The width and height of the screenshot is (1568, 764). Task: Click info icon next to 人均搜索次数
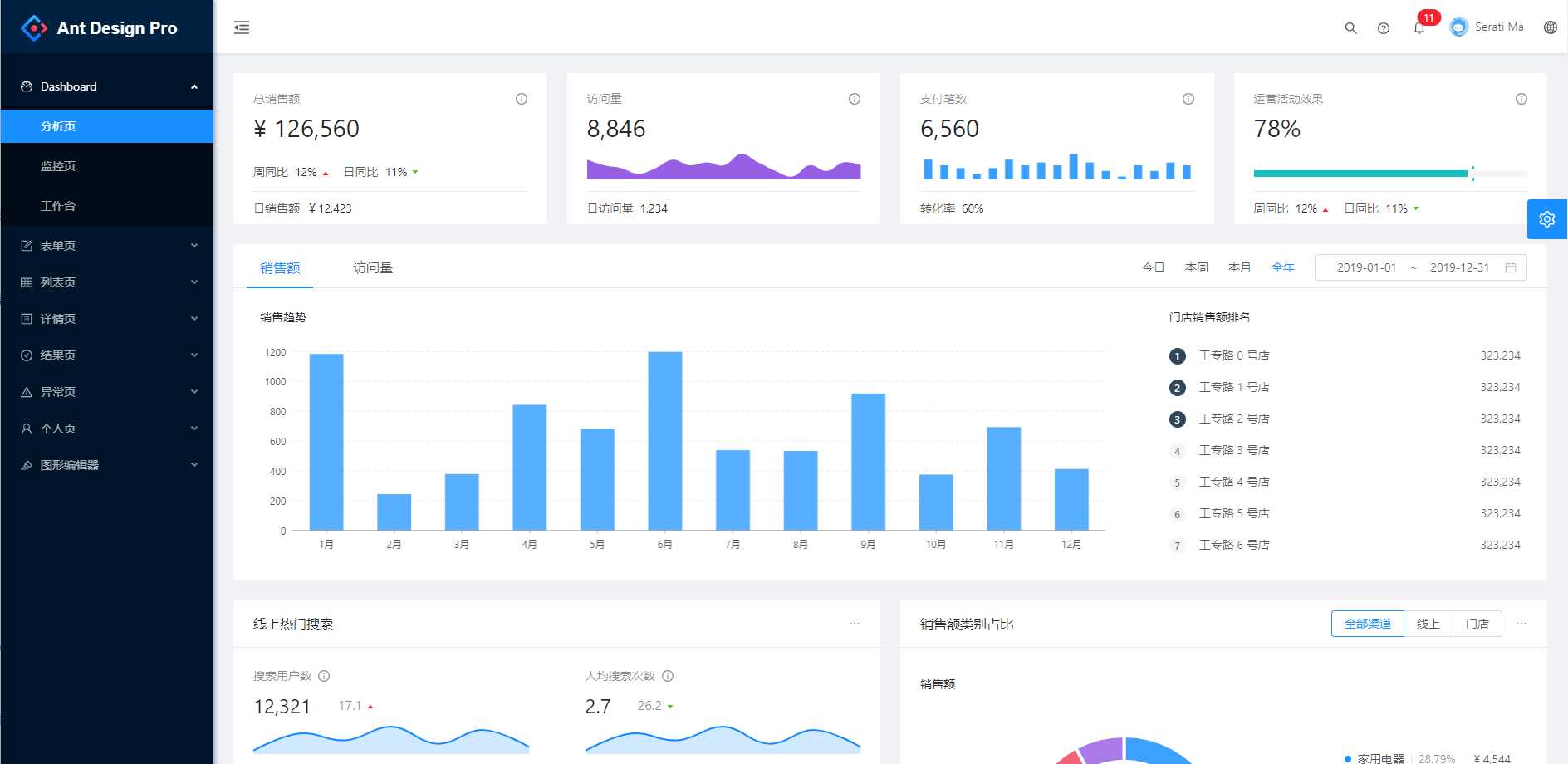pos(668,676)
